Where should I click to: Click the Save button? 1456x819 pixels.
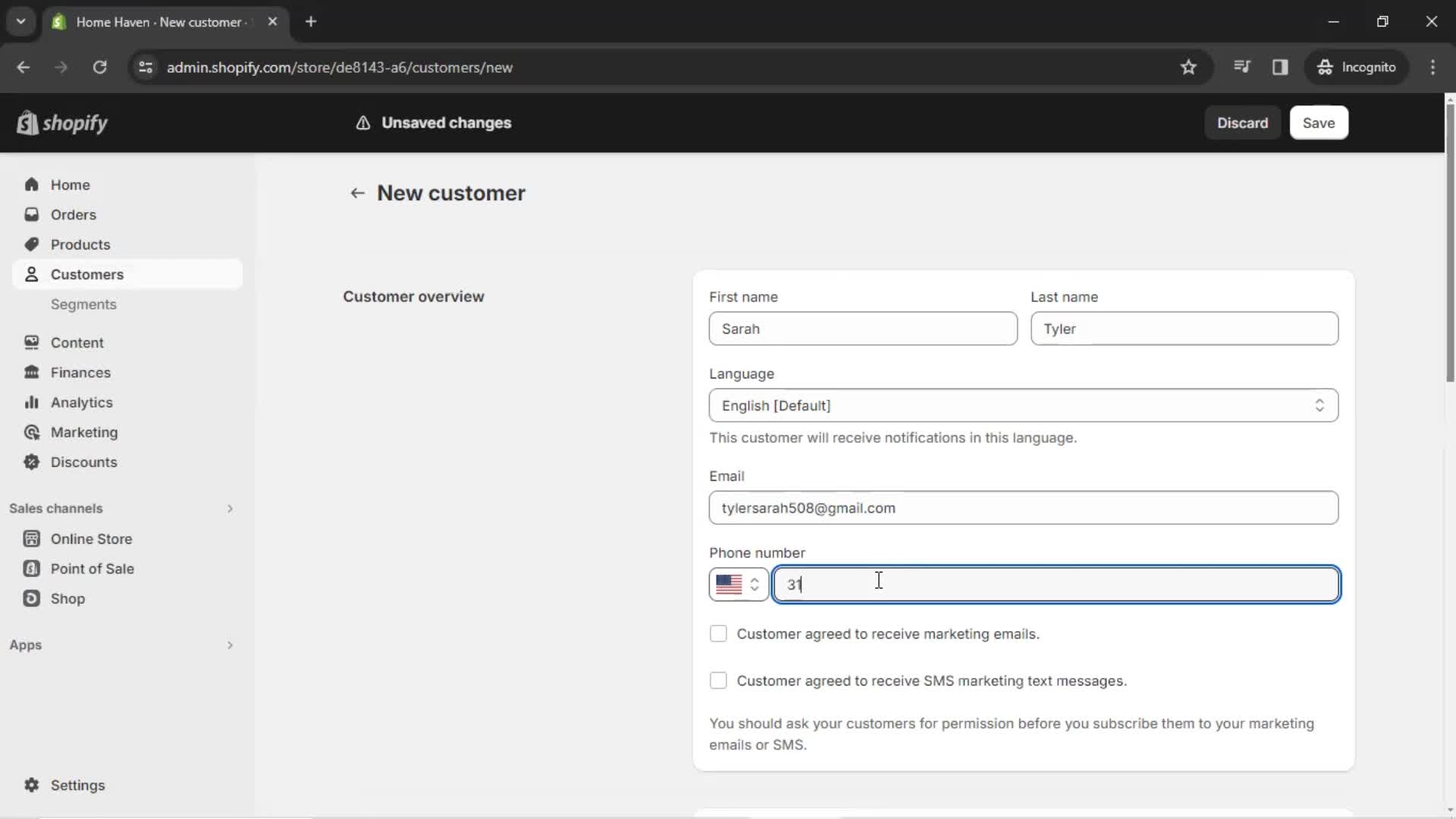pyautogui.click(x=1318, y=122)
